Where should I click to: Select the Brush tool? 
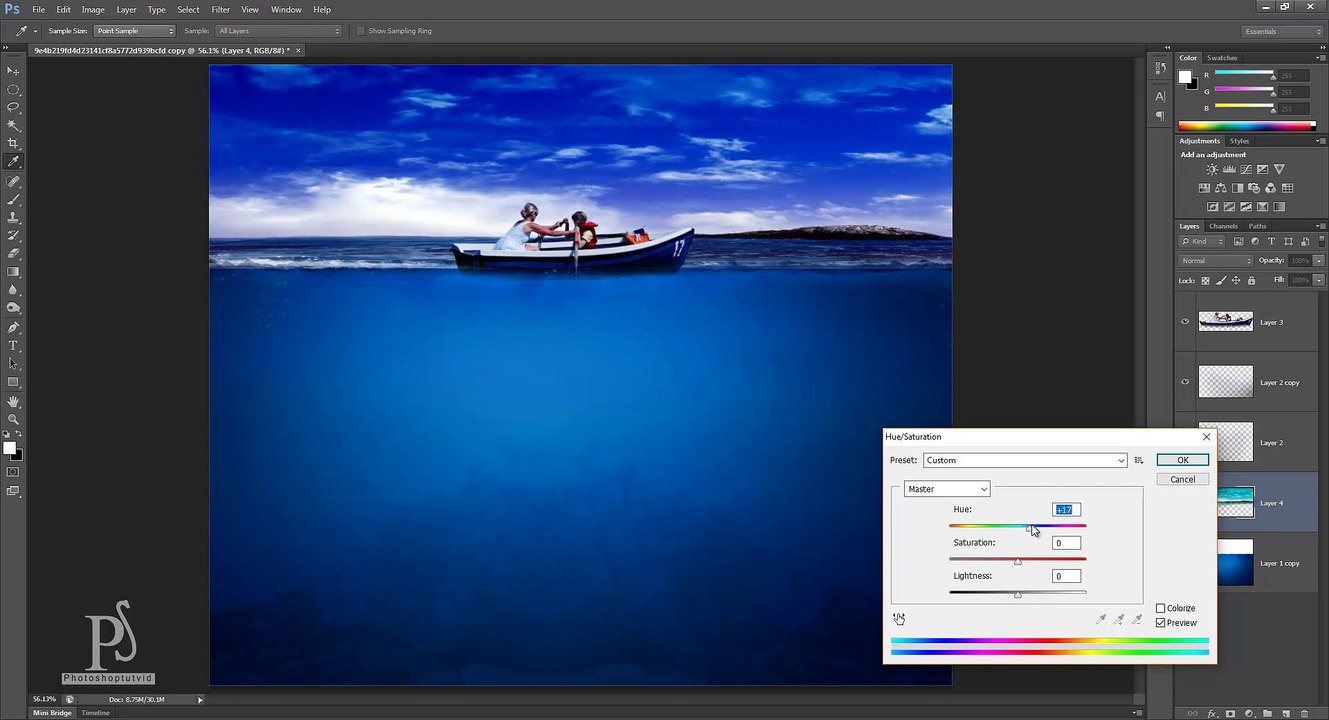(x=13, y=200)
